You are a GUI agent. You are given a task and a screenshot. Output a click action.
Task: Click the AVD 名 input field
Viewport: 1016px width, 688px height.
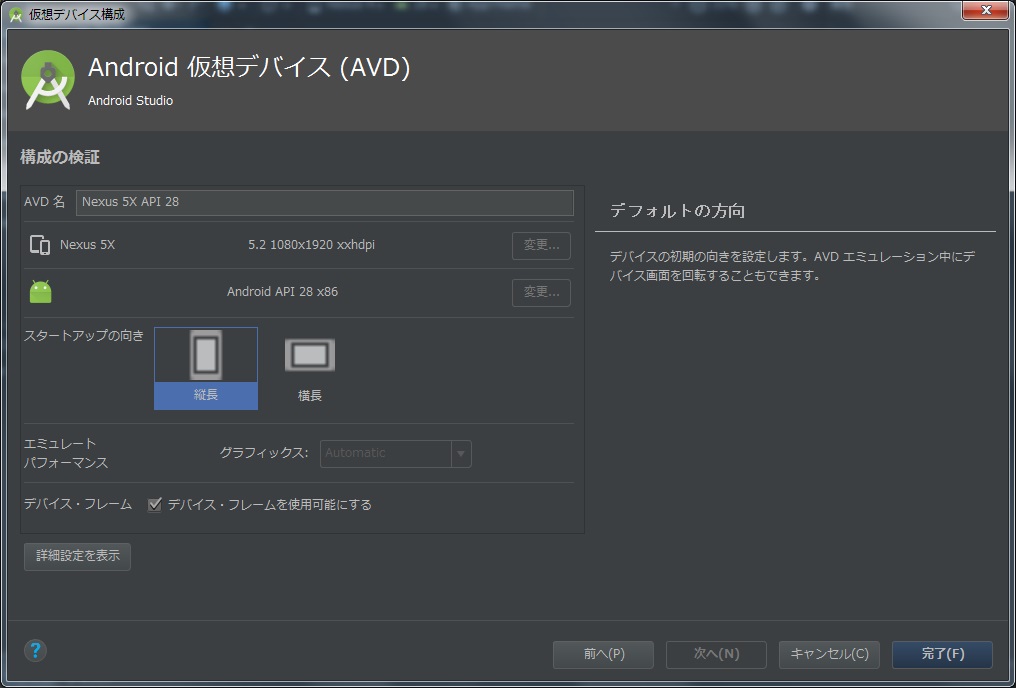[x=325, y=202]
